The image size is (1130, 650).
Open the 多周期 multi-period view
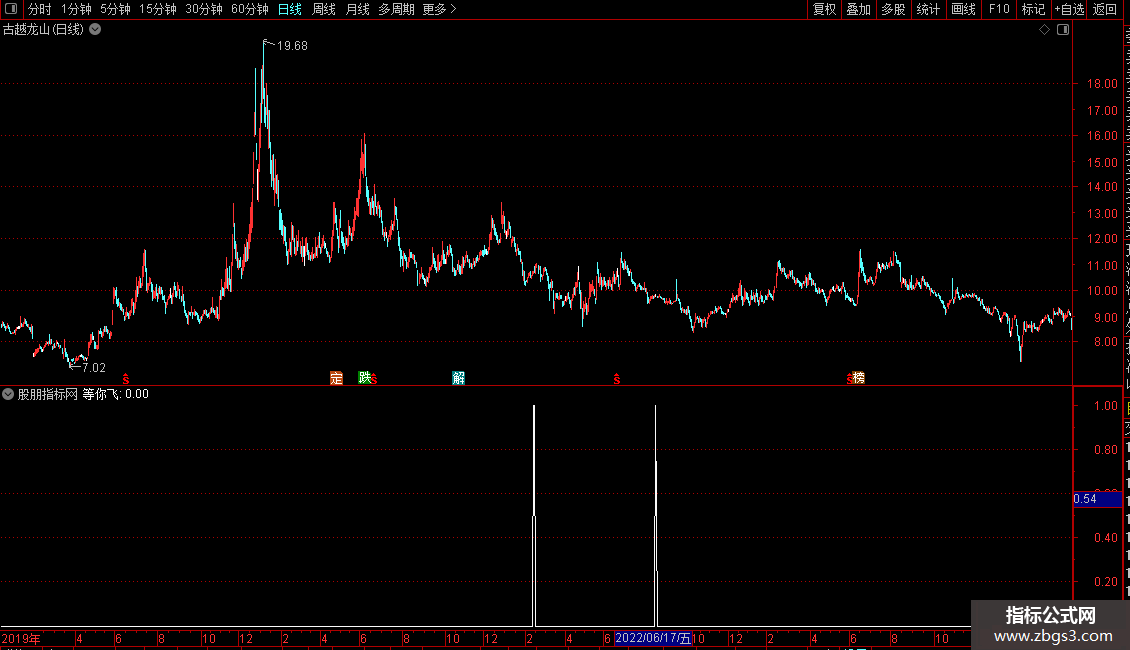click(x=396, y=9)
